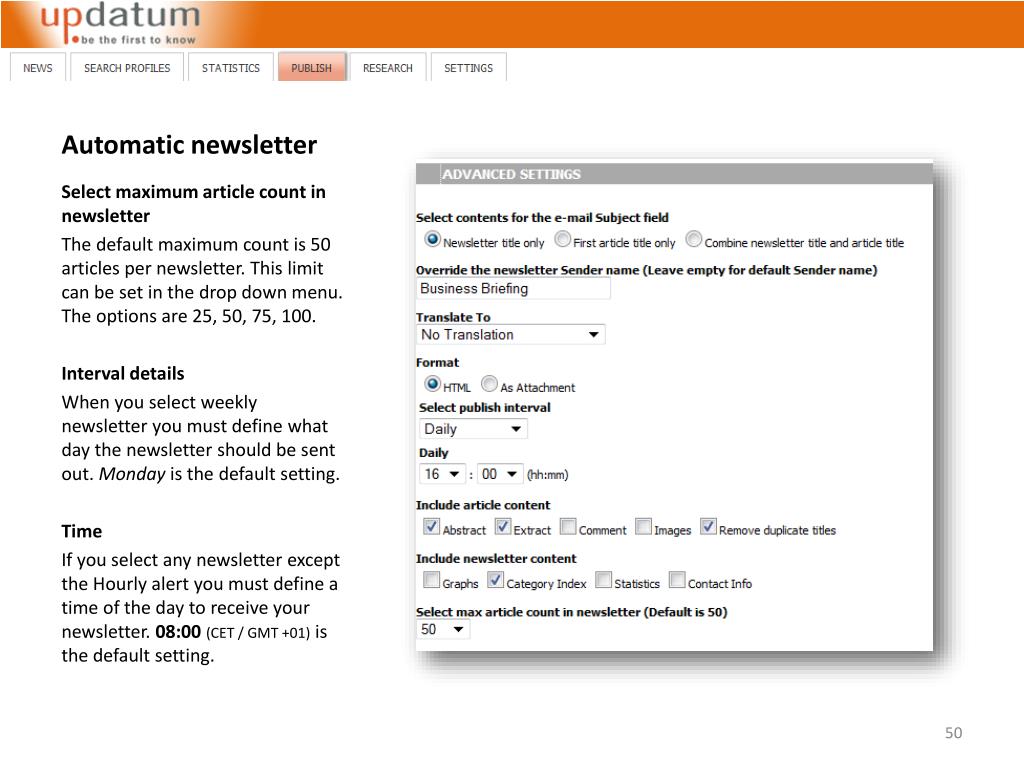Switch to the SEARCH PROFILES tab
The width and height of the screenshot is (1024, 768).
pyautogui.click(x=127, y=67)
